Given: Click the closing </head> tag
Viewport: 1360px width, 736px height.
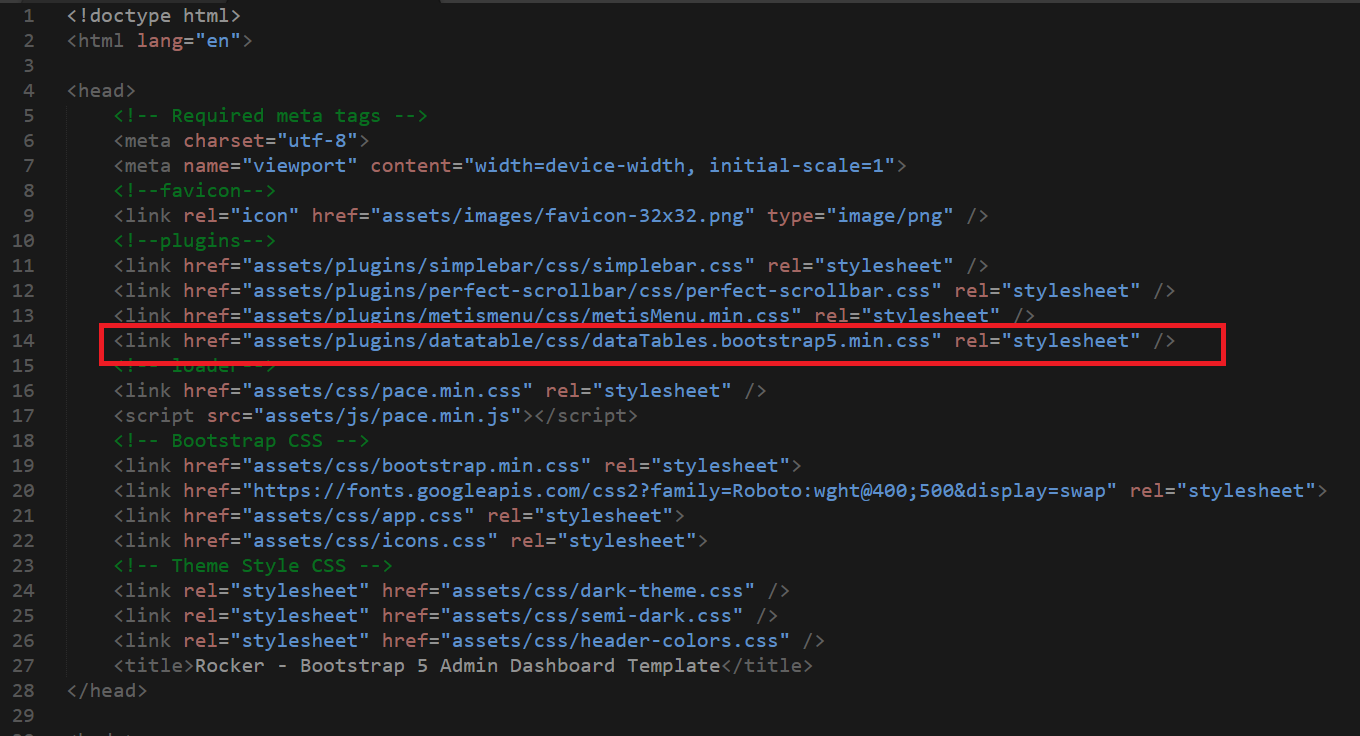Looking at the screenshot, I should coord(107,691).
